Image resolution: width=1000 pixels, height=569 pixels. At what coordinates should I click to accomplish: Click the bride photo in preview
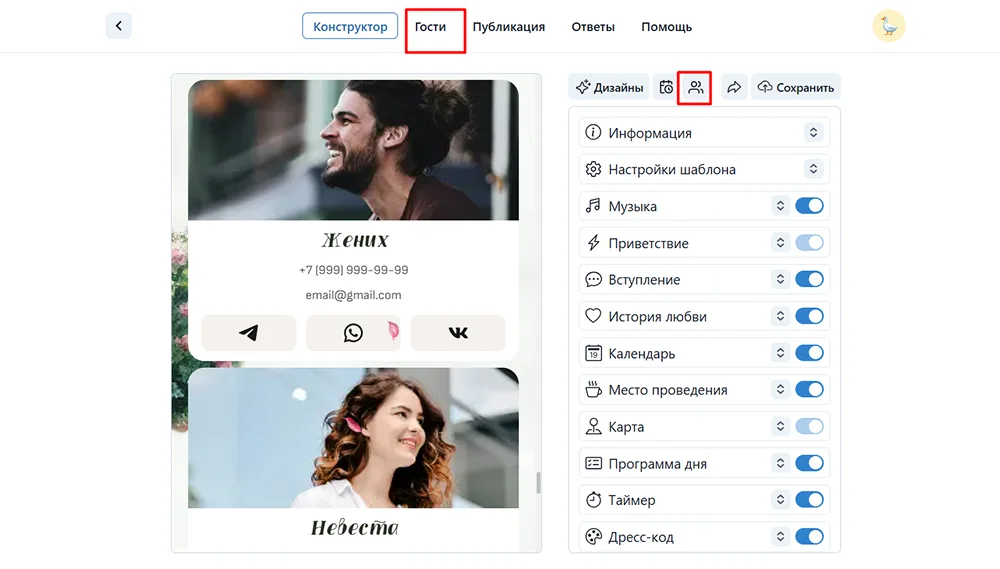pyautogui.click(x=353, y=438)
